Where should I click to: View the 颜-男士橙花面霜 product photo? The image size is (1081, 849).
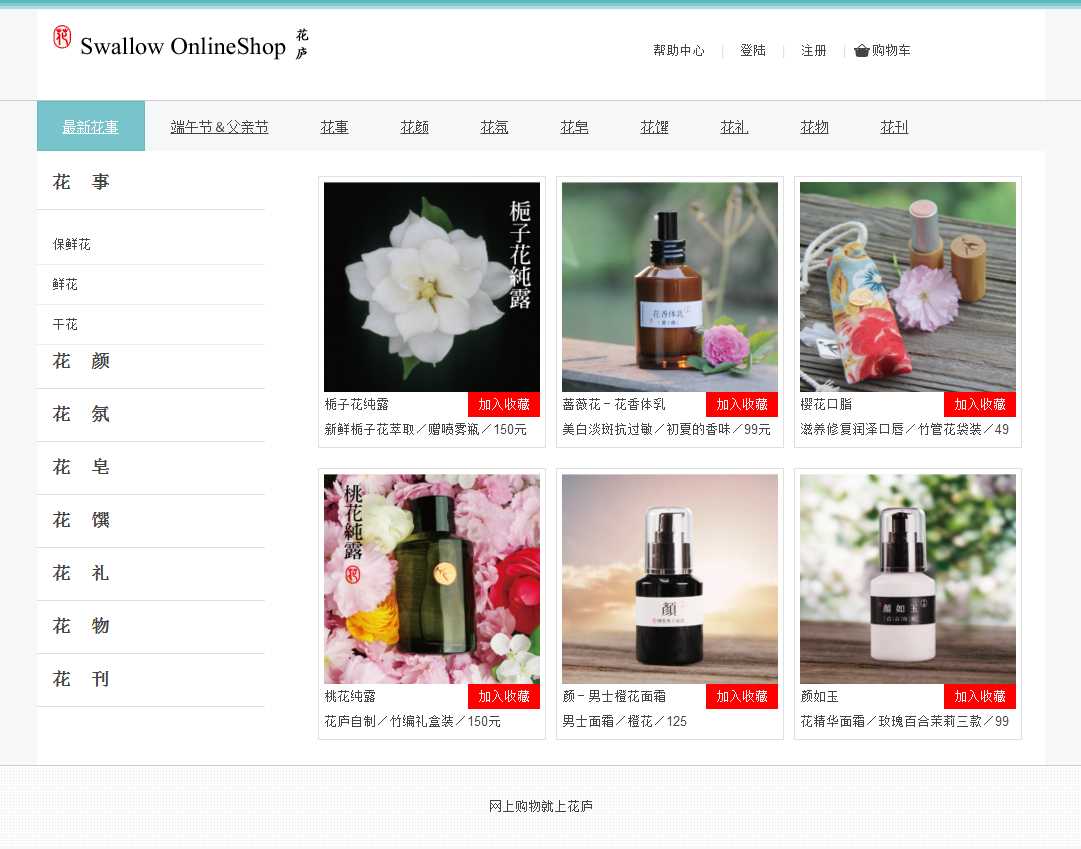click(669, 579)
